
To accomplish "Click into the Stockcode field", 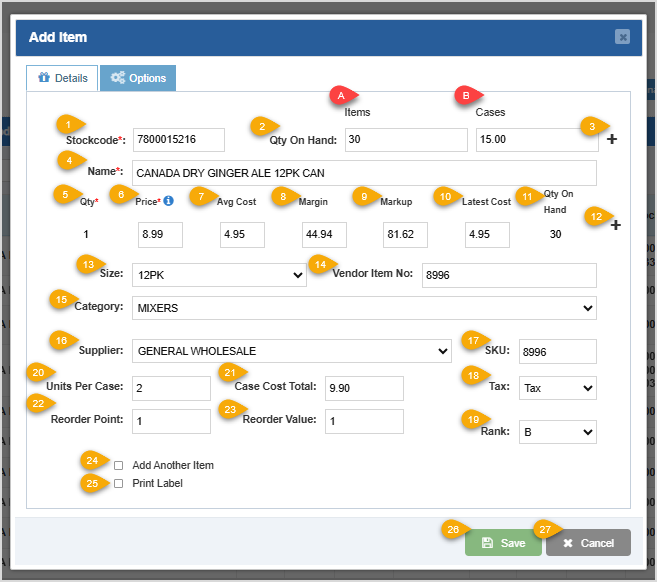I will [x=179, y=140].
